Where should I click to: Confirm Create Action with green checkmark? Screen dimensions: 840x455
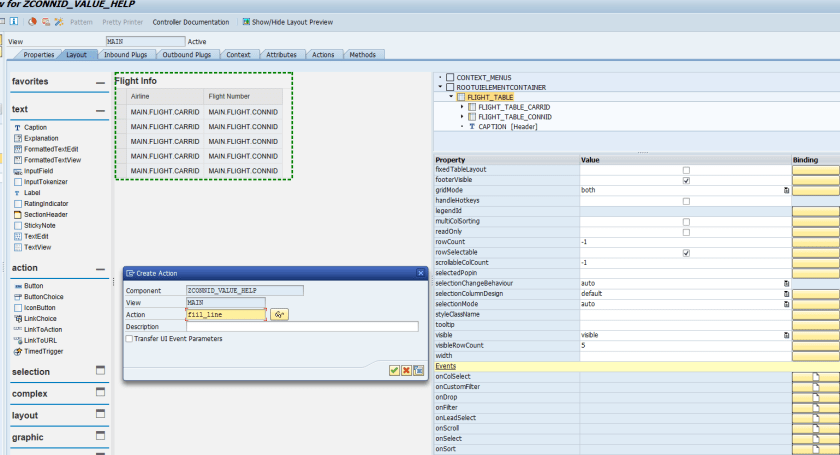coord(394,370)
